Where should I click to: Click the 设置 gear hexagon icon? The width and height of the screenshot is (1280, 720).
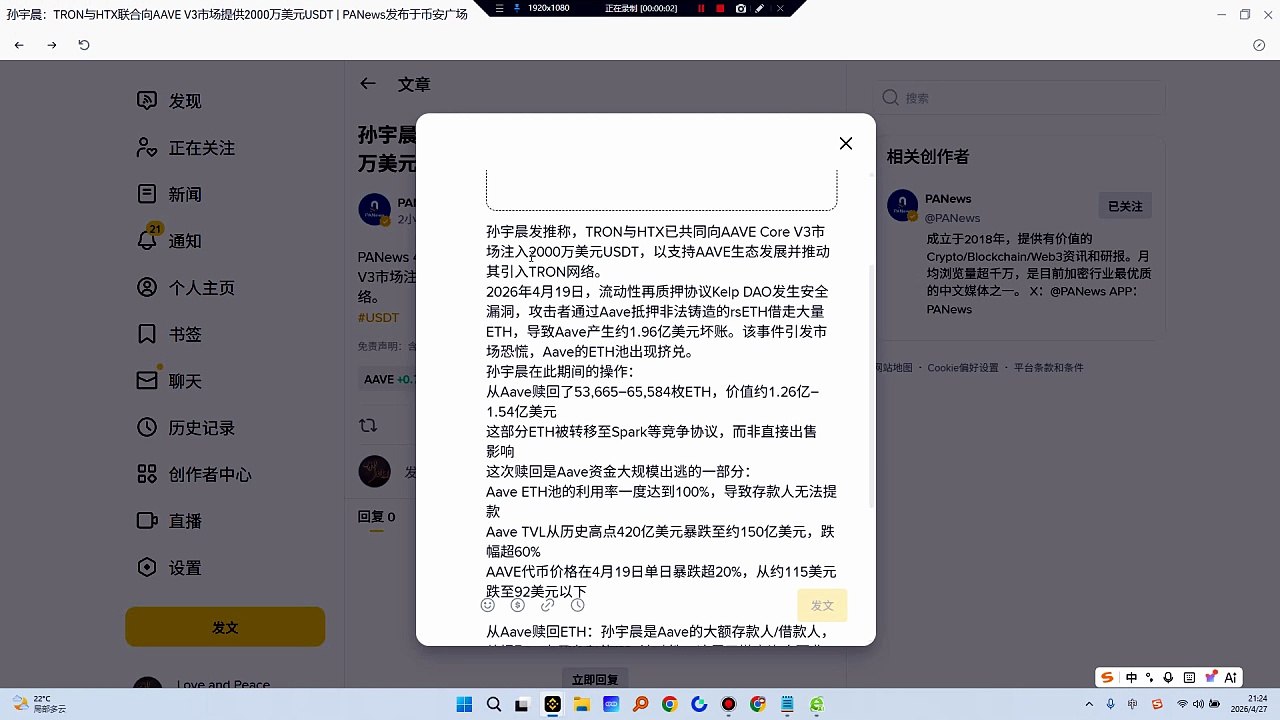(147, 567)
